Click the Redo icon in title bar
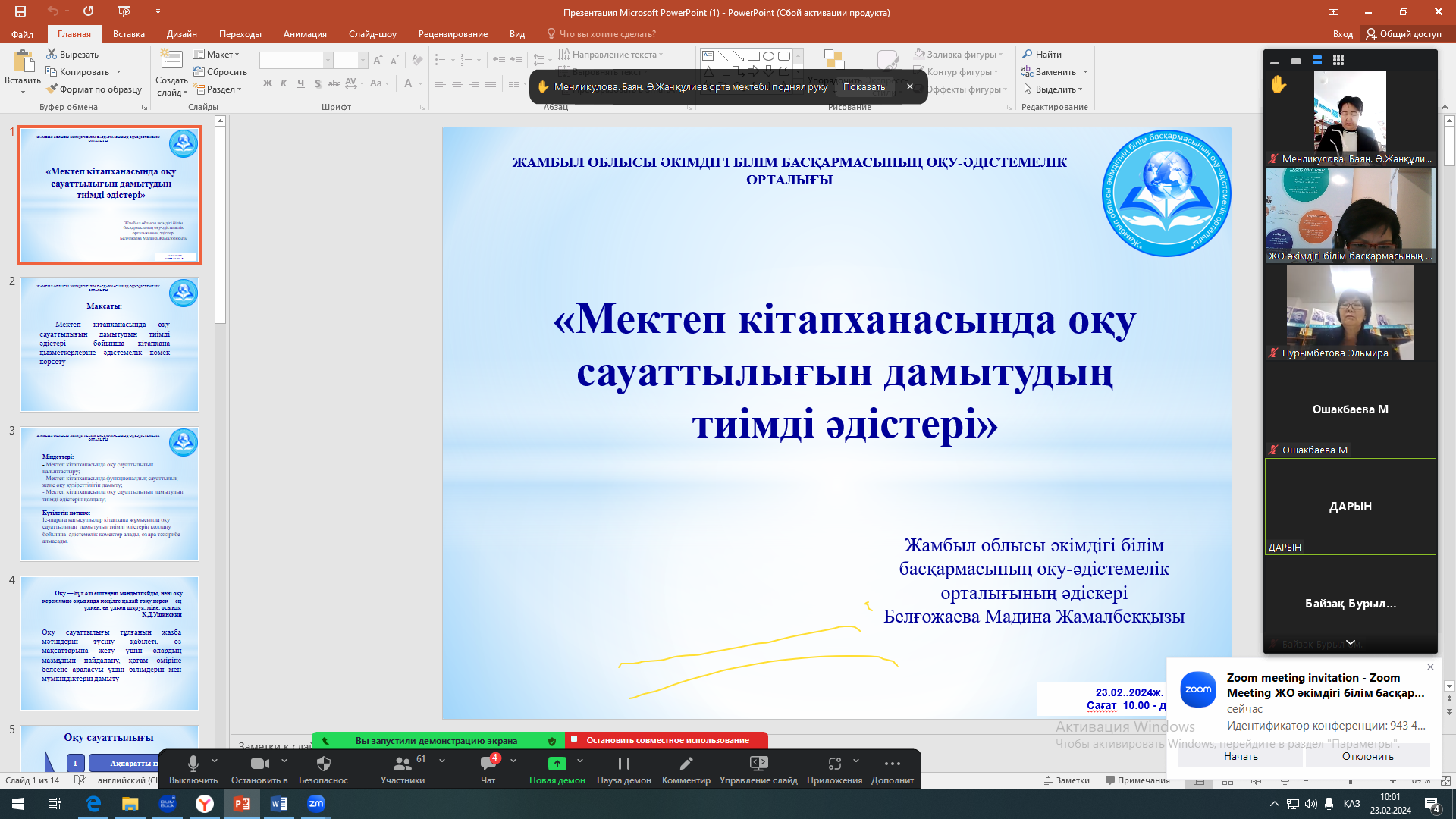This screenshot has width=1456, height=819. click(89, 11)
